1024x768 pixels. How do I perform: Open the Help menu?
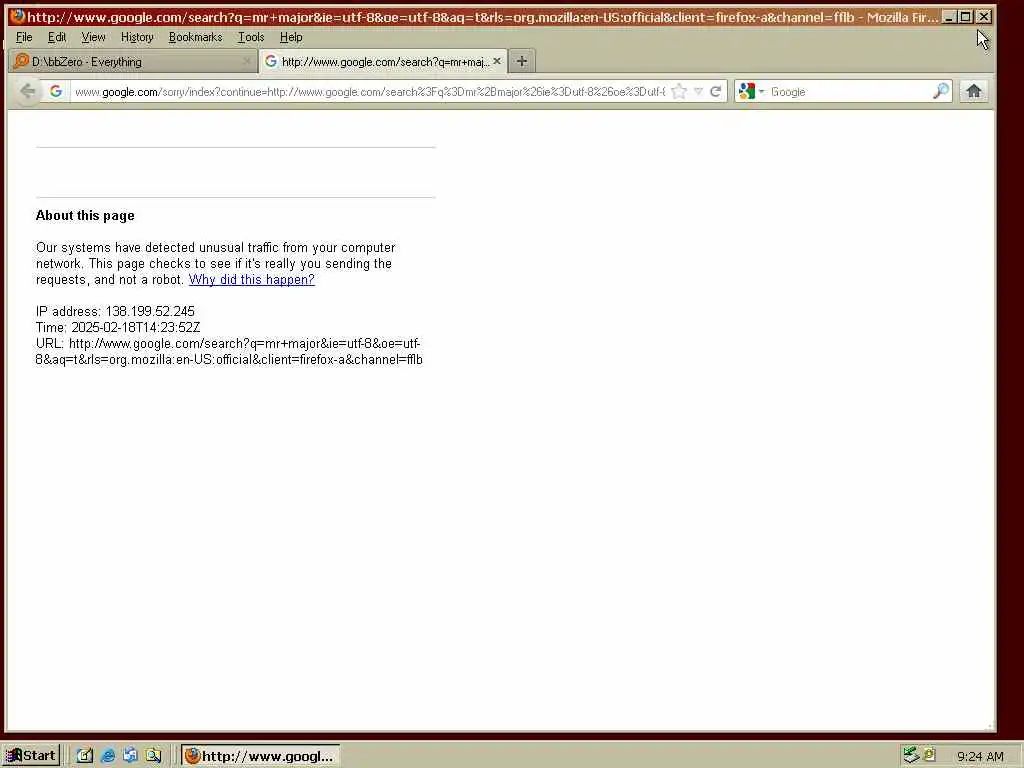click(x=291, y=37)
